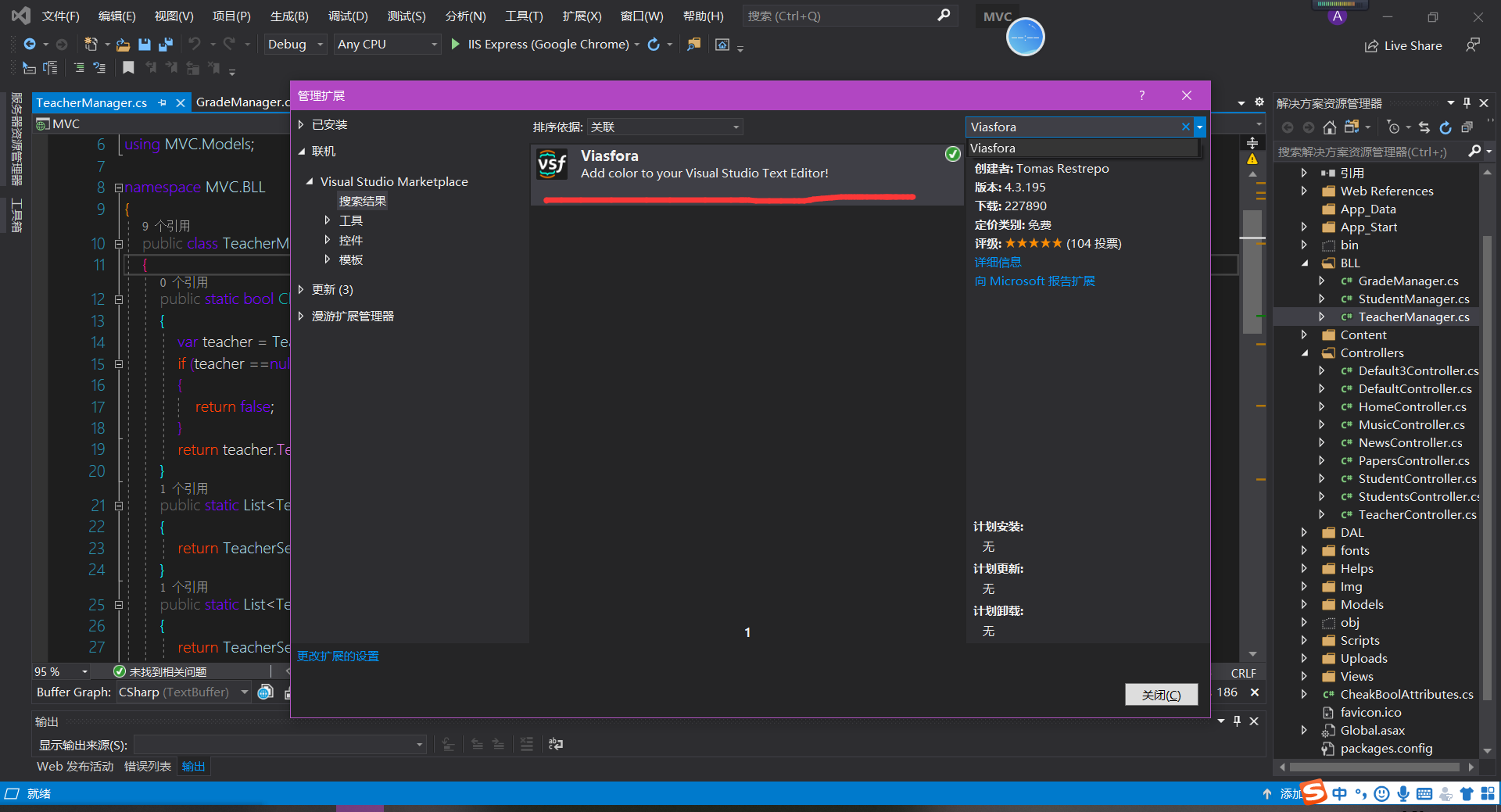Click the Save All toolbar icon
Screen dimensions: 1501x812
(x=165, y=45)
